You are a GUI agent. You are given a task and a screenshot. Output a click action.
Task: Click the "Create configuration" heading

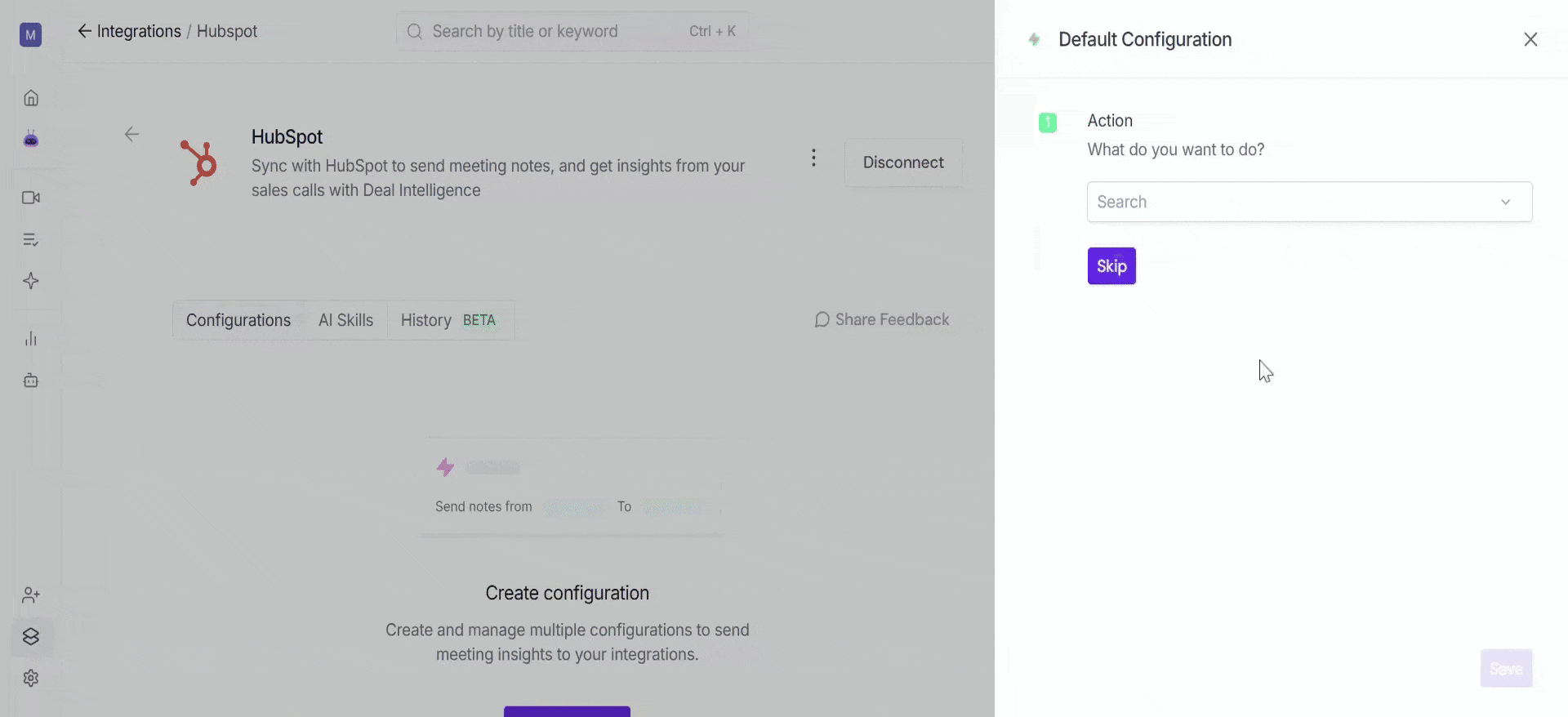tap(568, 593)
